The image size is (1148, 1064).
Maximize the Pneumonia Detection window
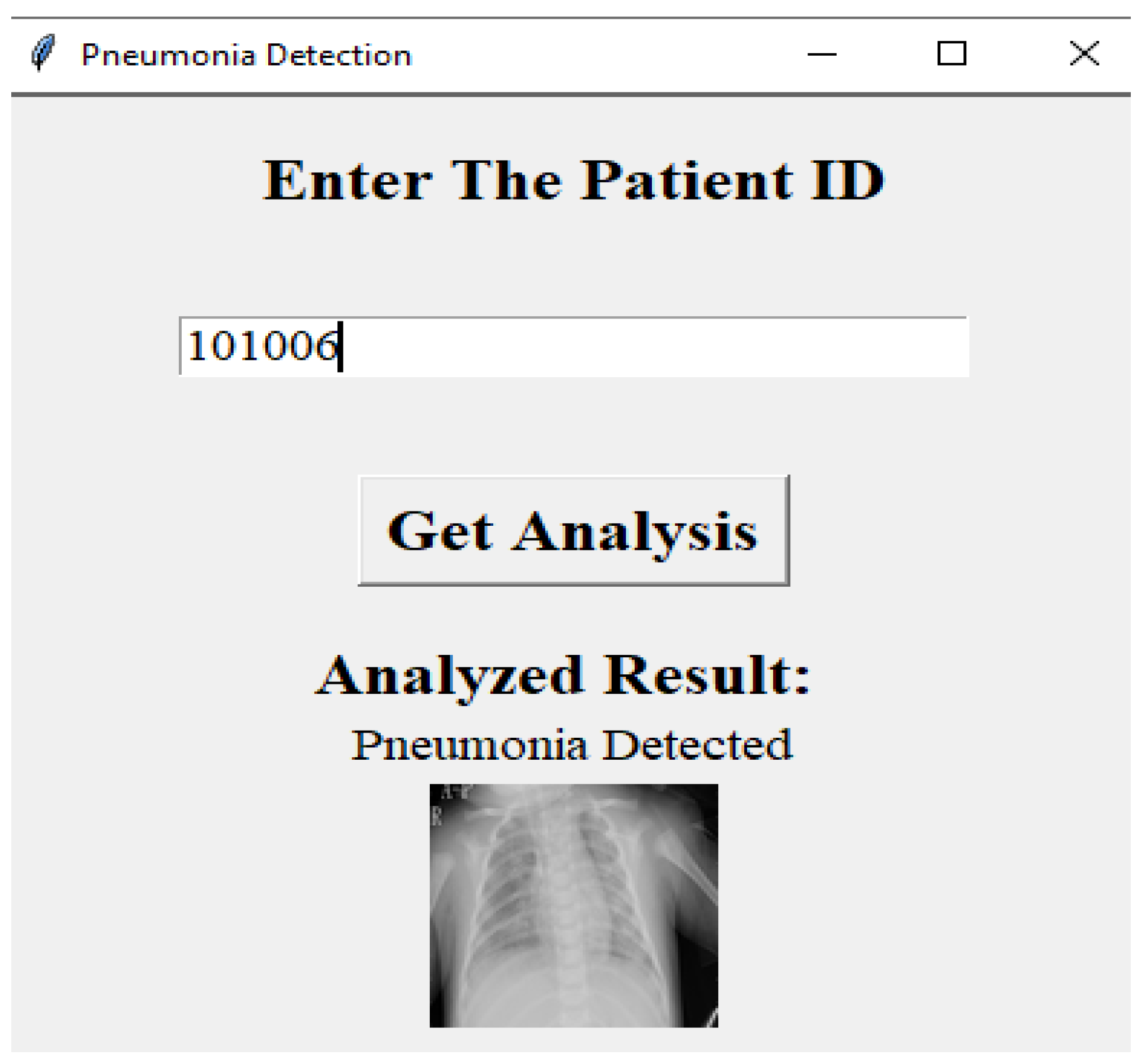coord(951,53)
